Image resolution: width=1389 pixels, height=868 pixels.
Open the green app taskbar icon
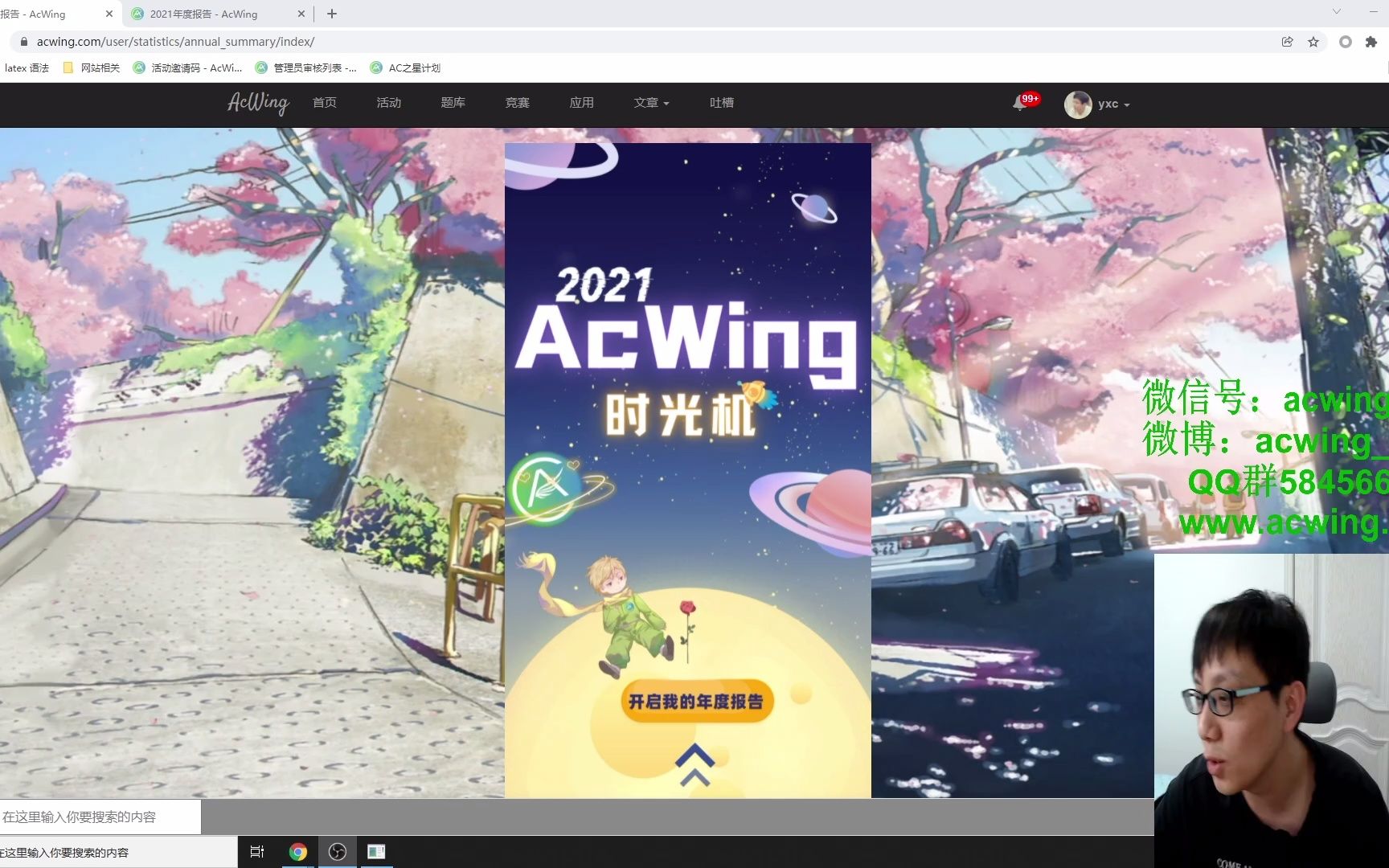tap(376, 852)
